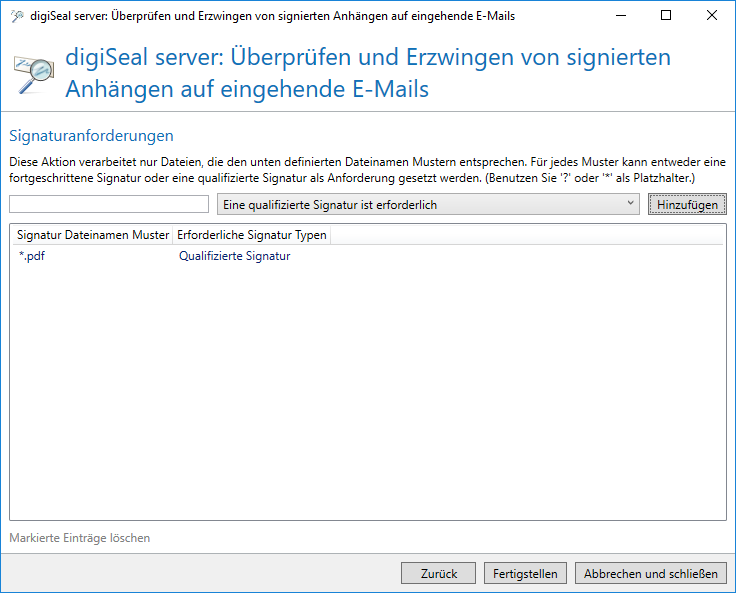Maximize the digiSeal server window
Screen dimensions: 736x593
(666, 15)
